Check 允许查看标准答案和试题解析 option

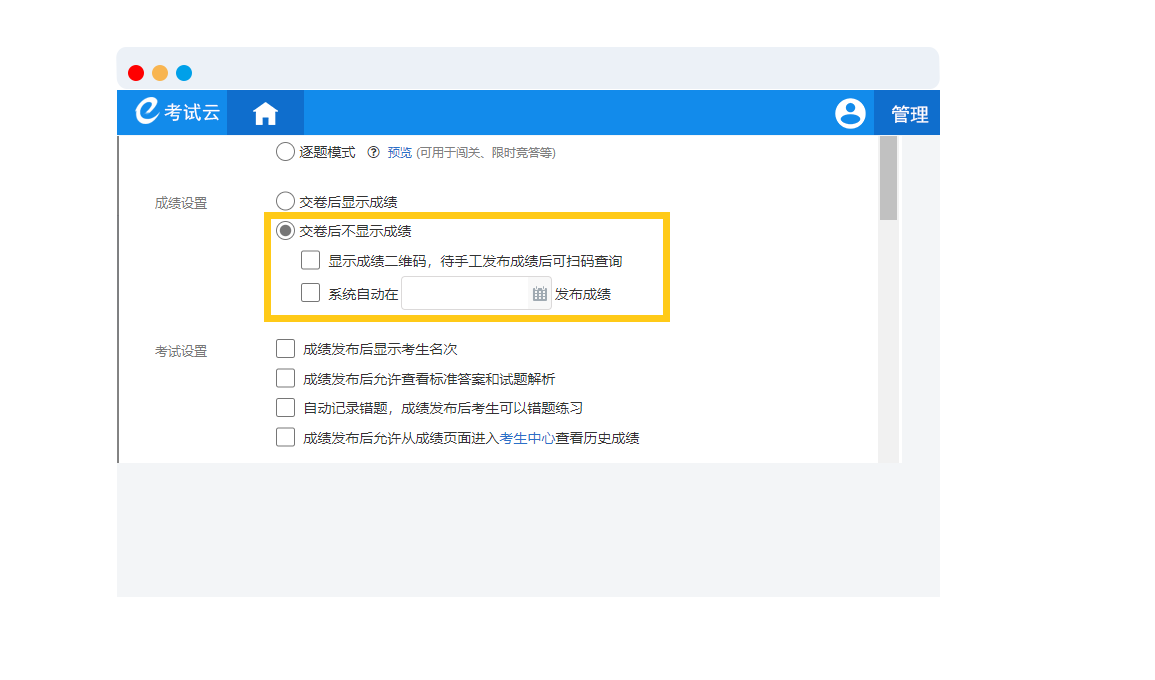coord(286,379)
